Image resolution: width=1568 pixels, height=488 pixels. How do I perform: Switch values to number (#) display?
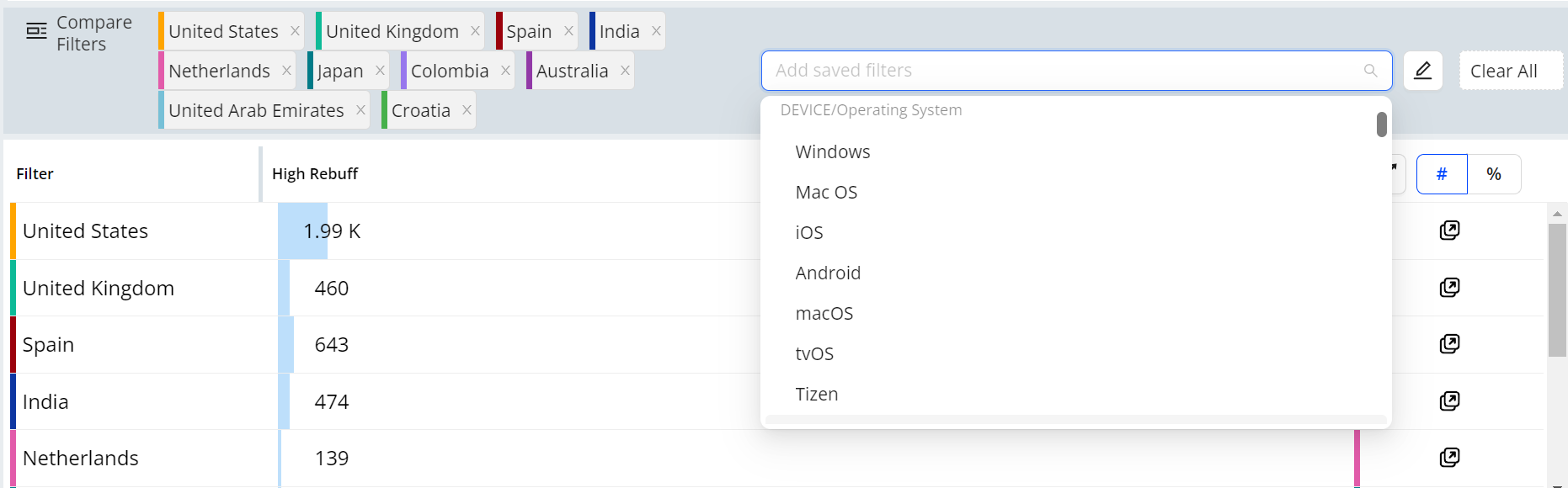coord(1442,174)
